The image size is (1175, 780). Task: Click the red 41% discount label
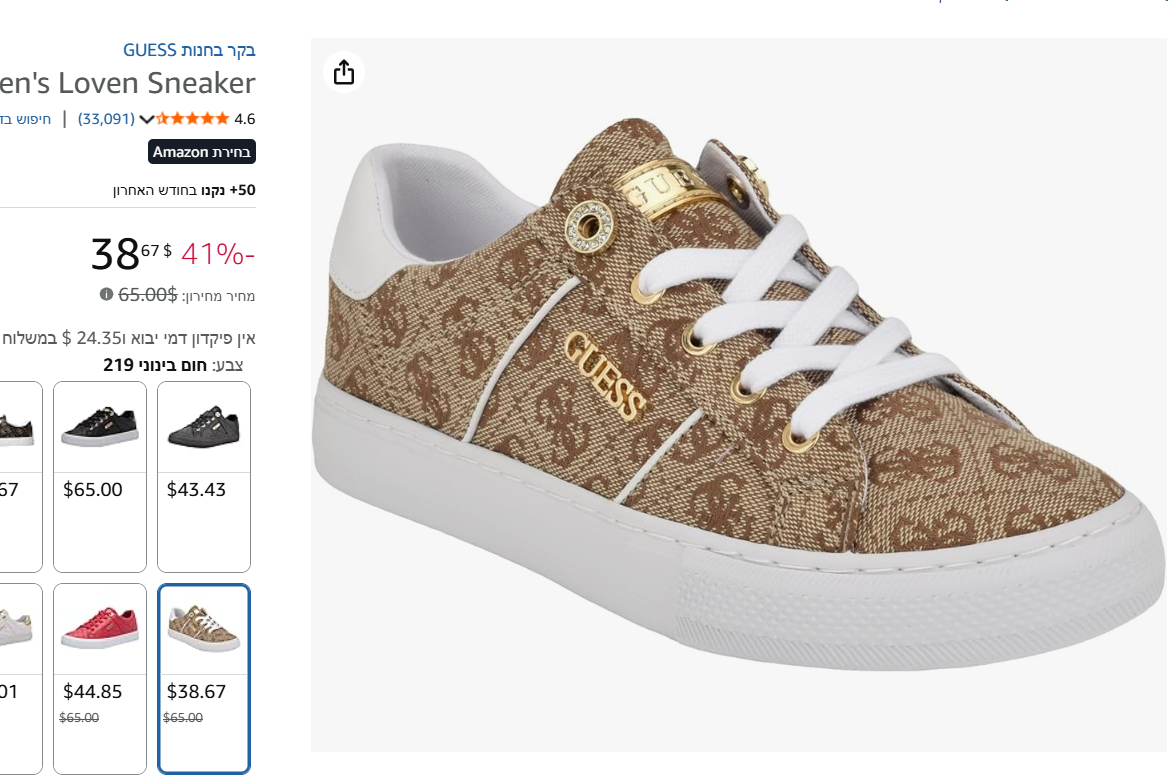[x=218, y=254]
